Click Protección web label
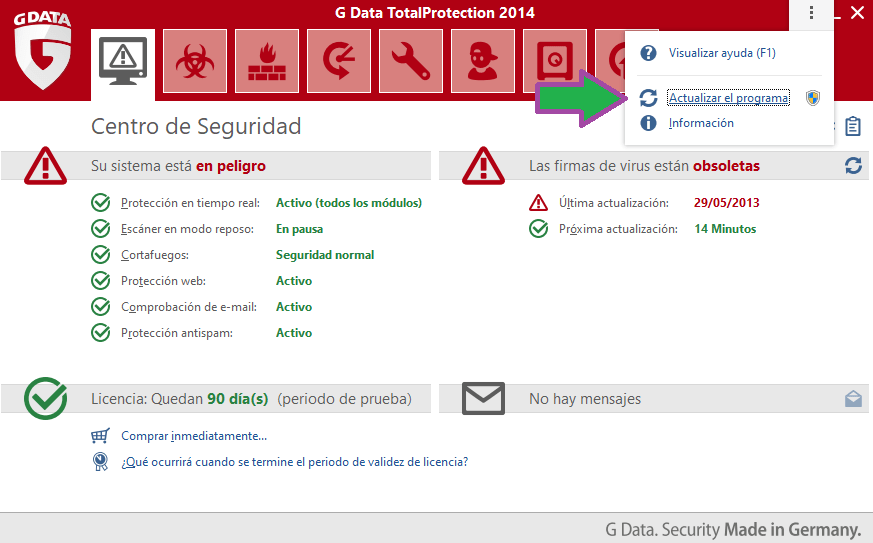 [163, 281]
